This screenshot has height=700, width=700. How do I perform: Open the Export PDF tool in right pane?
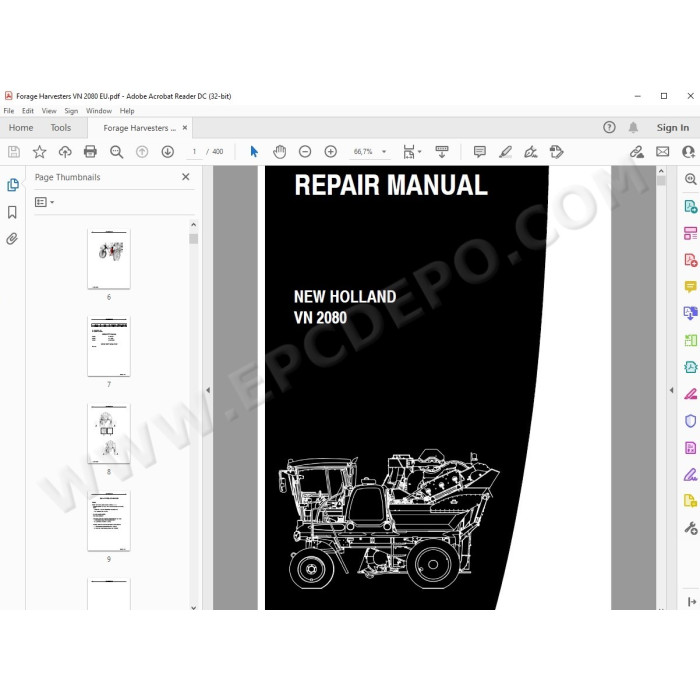[x=690, y=206]
